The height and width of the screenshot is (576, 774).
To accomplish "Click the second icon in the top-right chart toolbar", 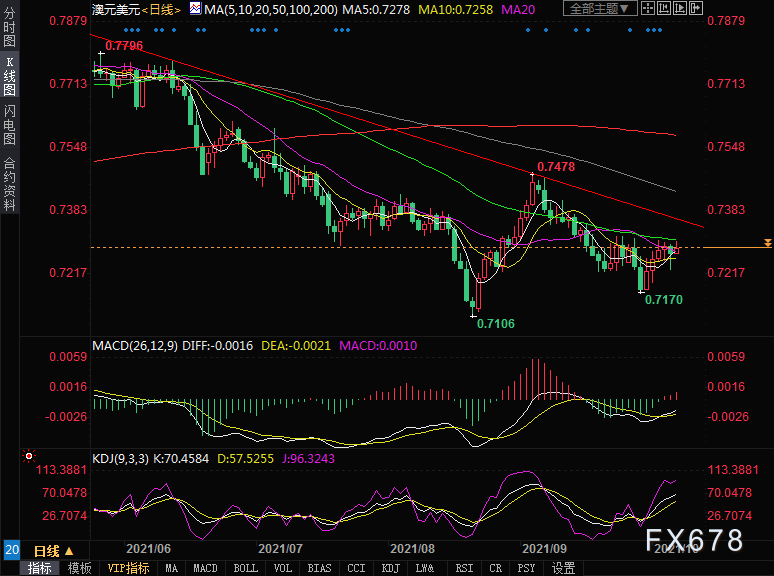I will 663,9.
